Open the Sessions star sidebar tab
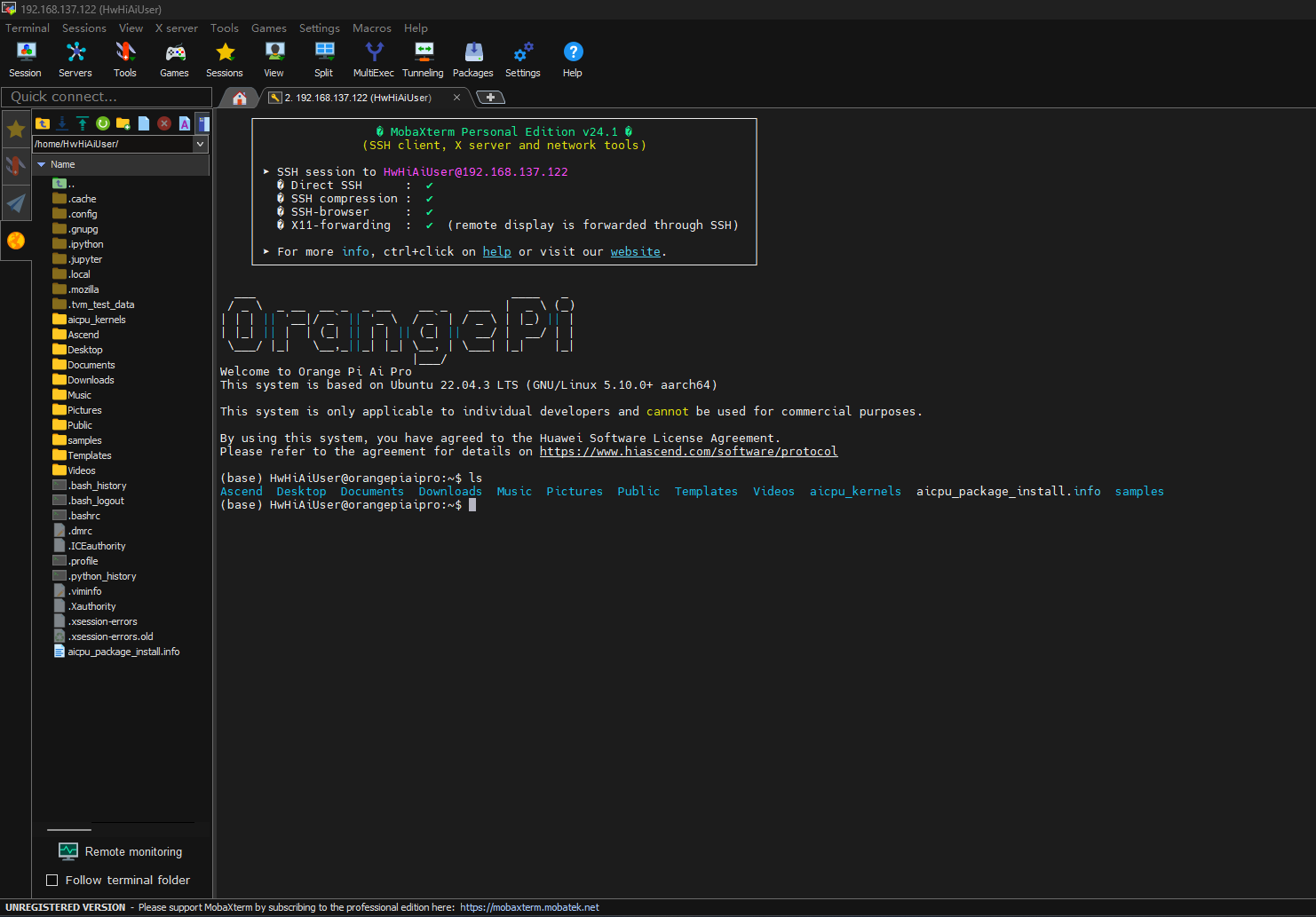Screen dimensions: 1316x917 coord(16,130)
